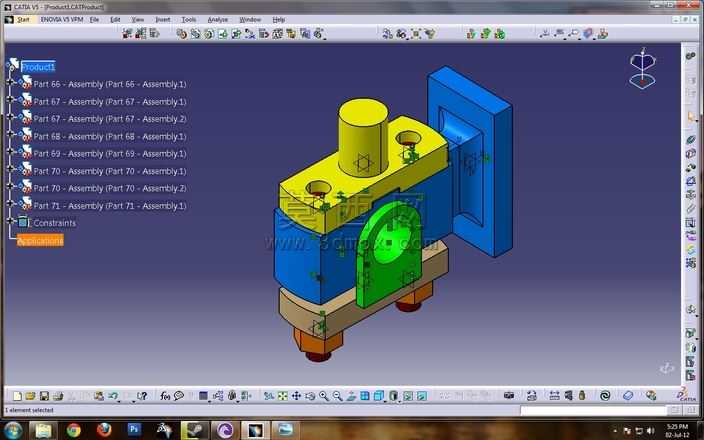Viewport: 704px width, 440px height.
Task: Expand the Part 66 - Assembly node
Action: (9, 82)
